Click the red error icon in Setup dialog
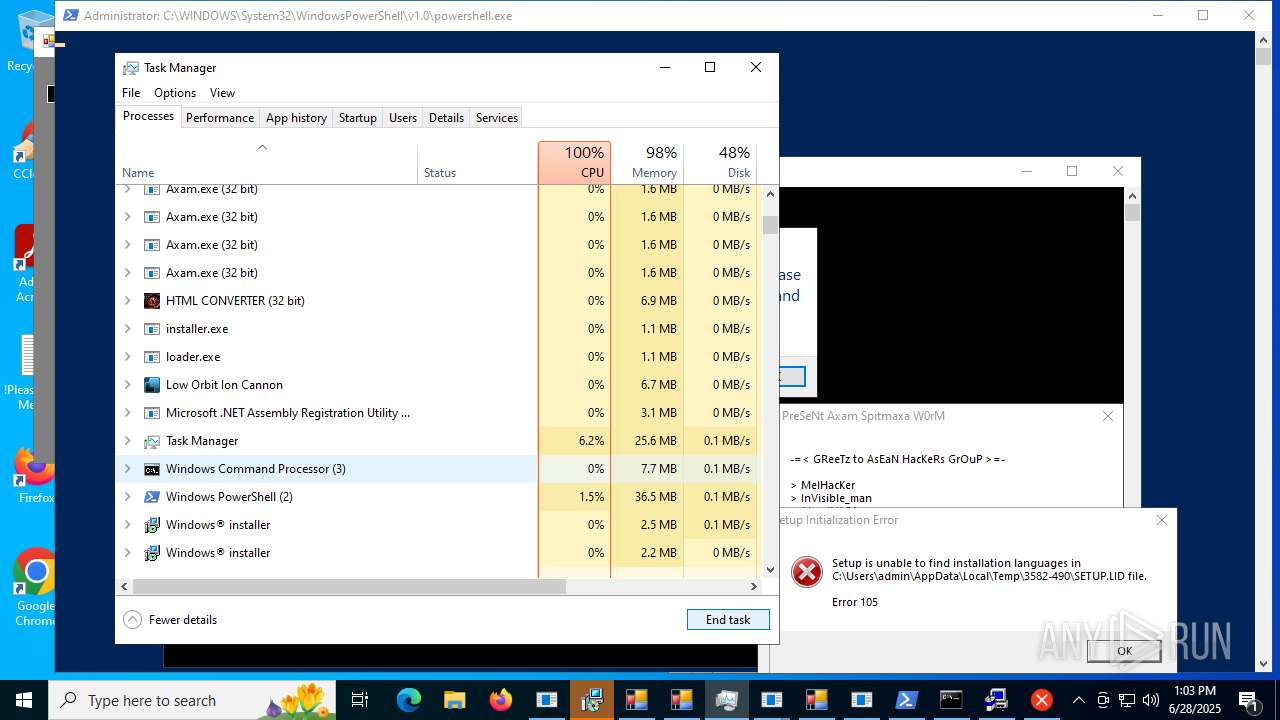The width and height of the screenshot is (1280, 720). point(806,571)
